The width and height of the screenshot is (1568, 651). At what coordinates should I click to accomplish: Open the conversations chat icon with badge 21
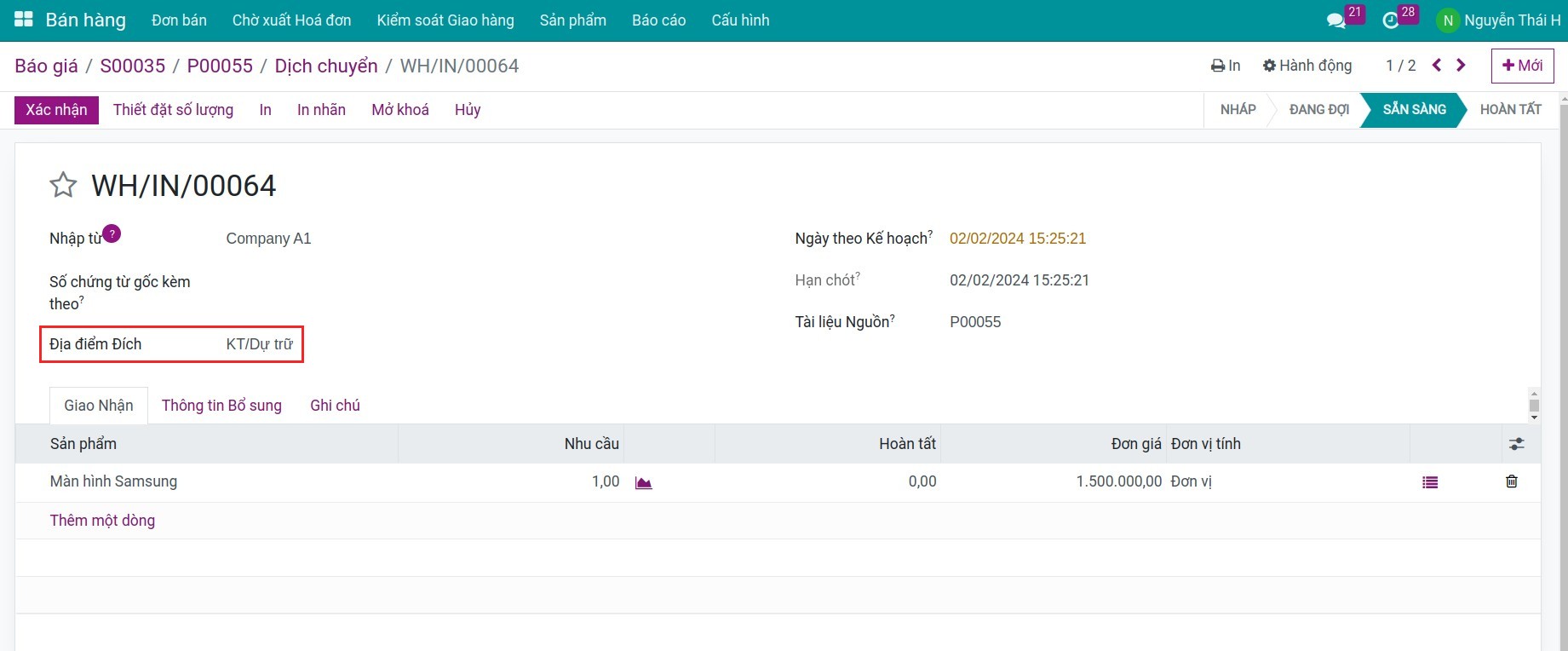1335,20
